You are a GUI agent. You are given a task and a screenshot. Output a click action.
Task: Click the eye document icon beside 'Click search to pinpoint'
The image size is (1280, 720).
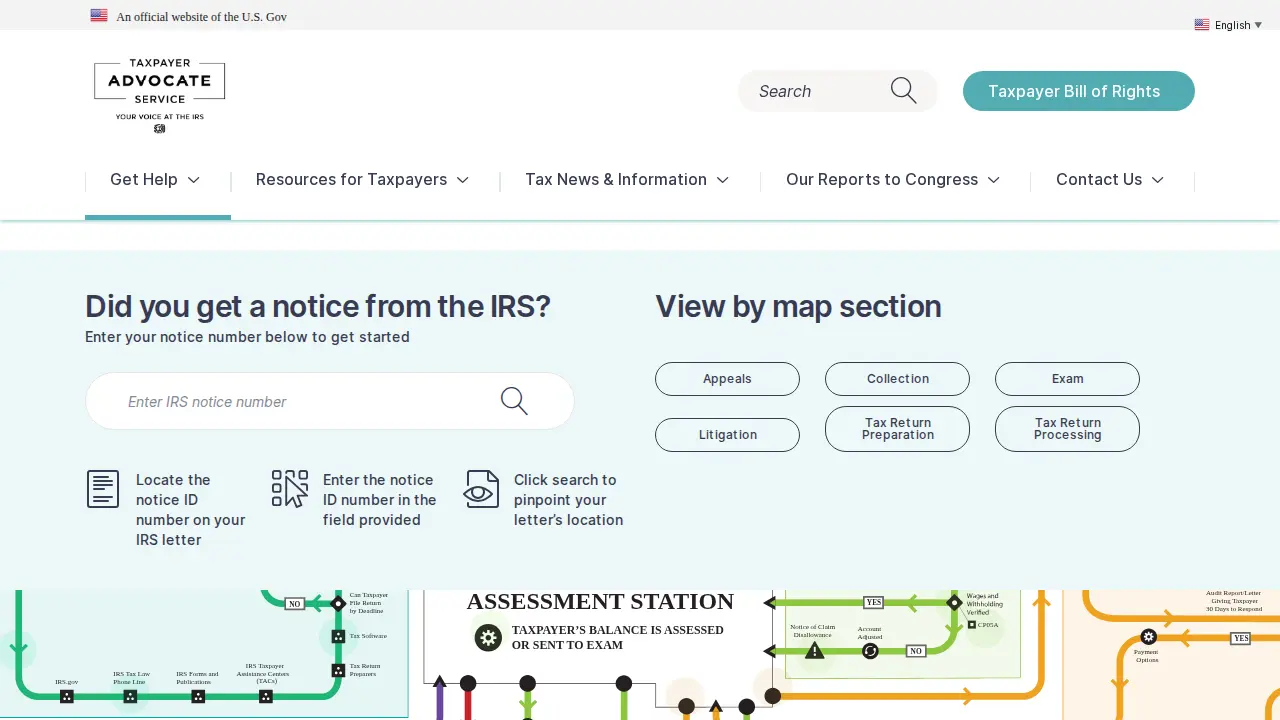pos(481,489)
